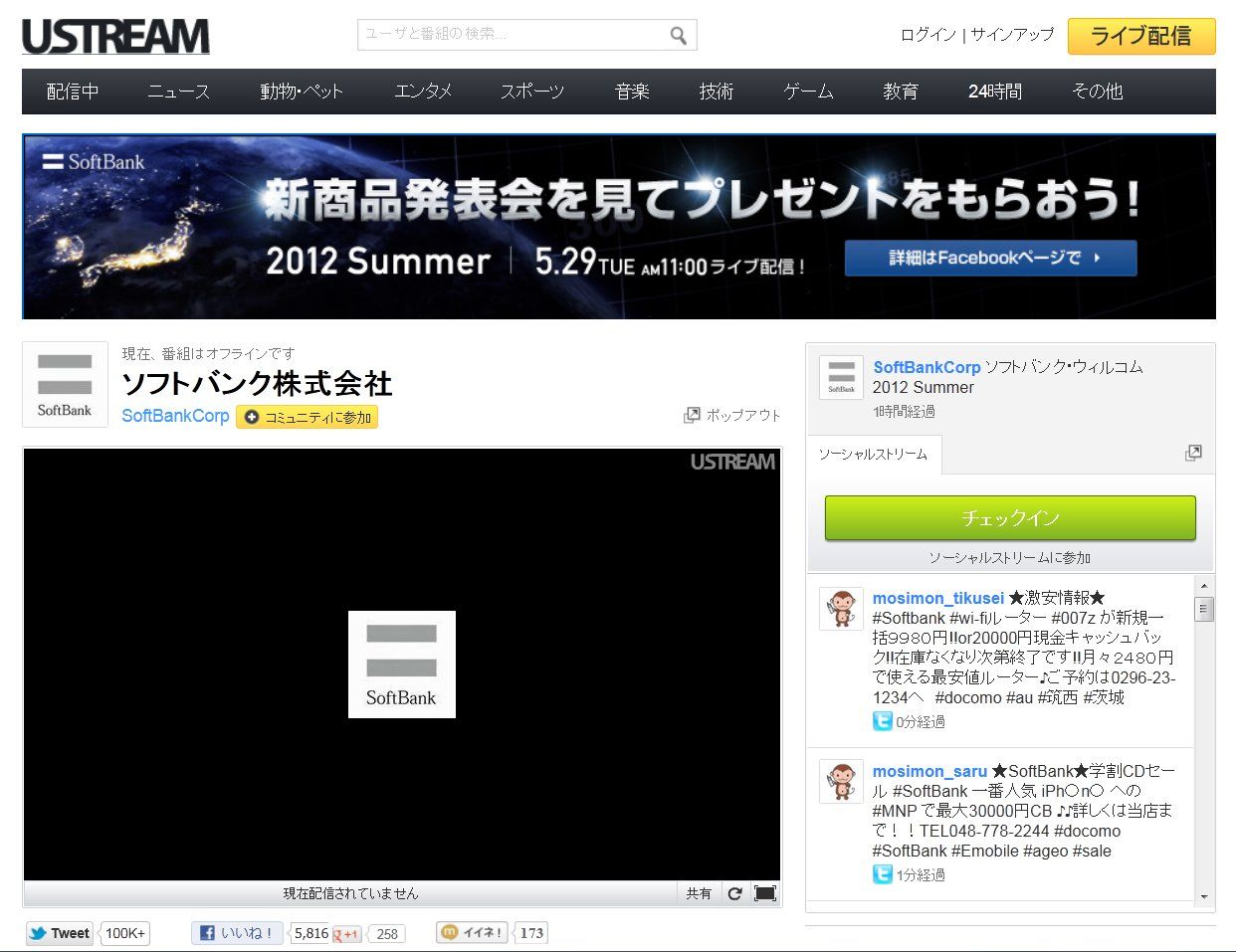Open mosimon_tikusei username link

[938, 598]
